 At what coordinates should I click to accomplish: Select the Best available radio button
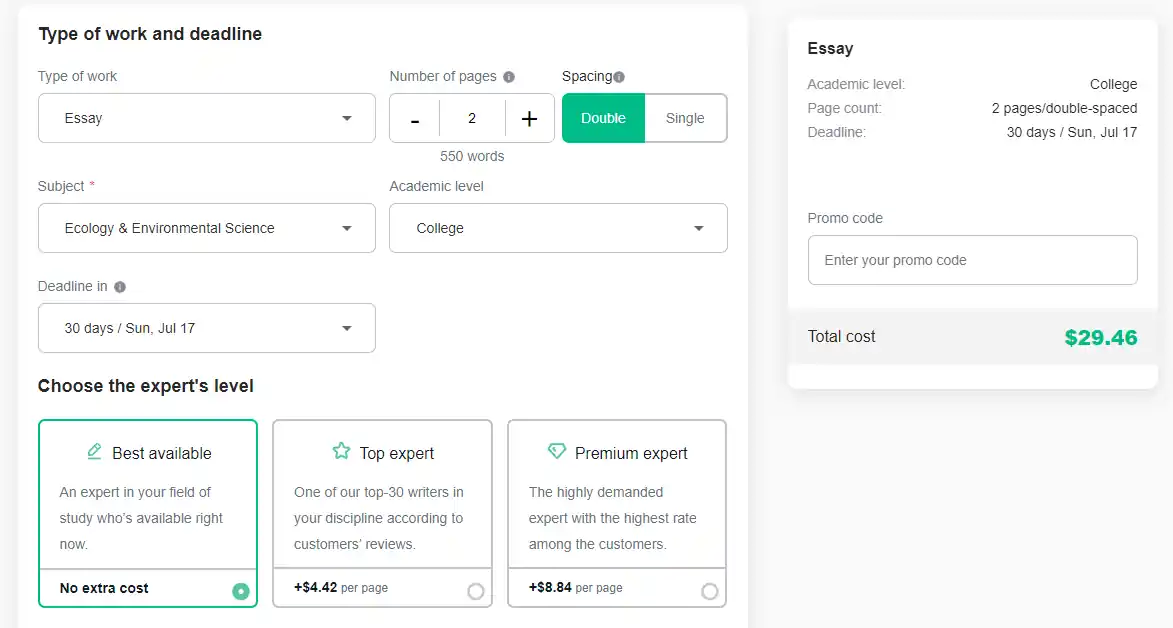(x=241, y=591)
